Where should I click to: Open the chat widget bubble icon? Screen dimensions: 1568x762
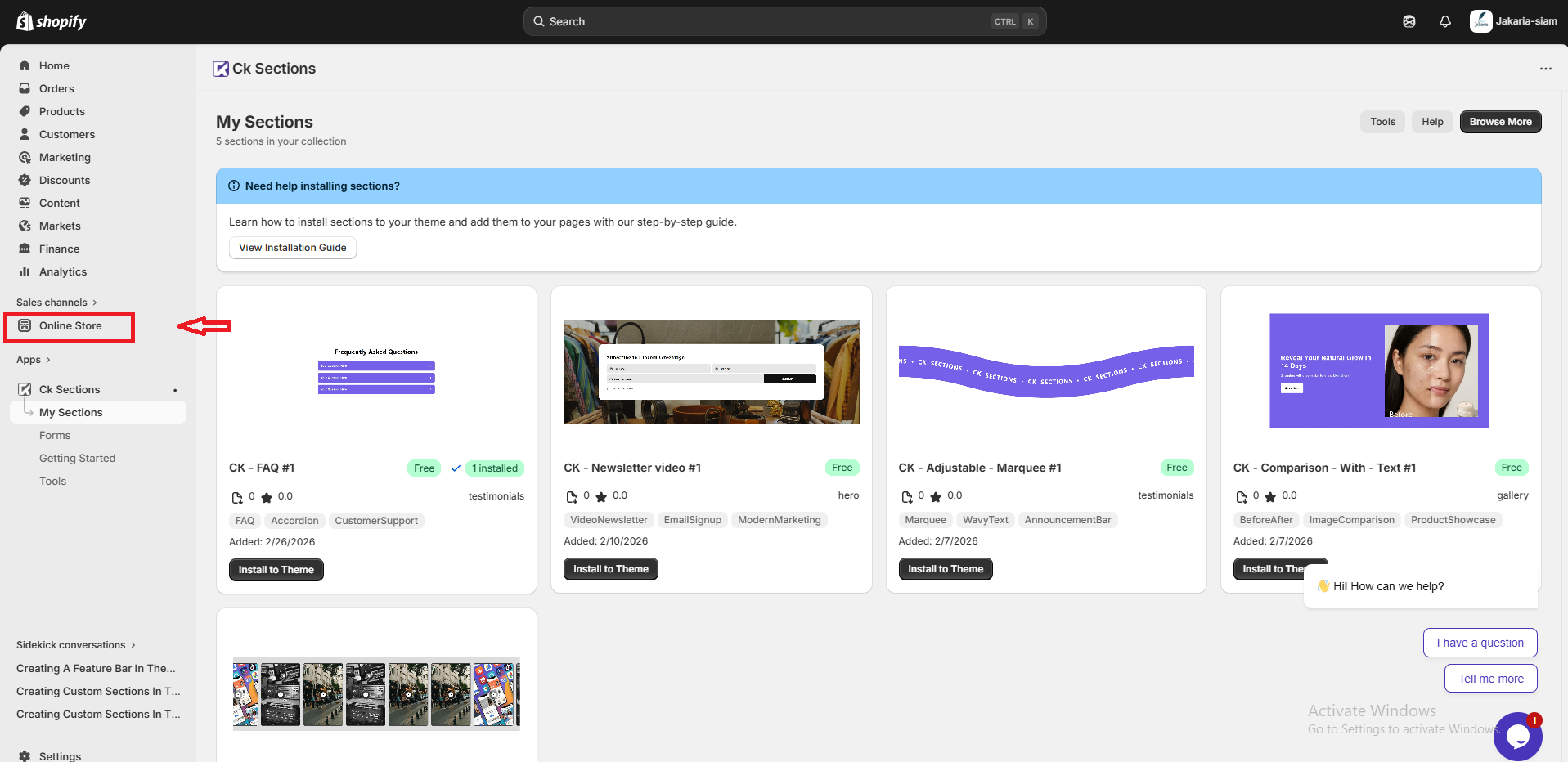1517,736
